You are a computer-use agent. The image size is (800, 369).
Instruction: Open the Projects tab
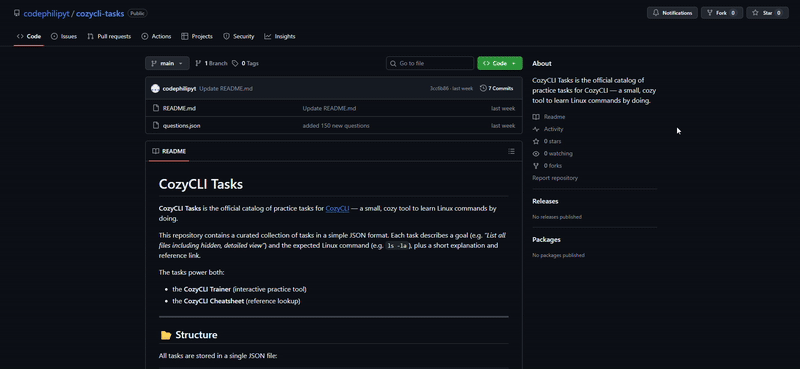point(196,36)
